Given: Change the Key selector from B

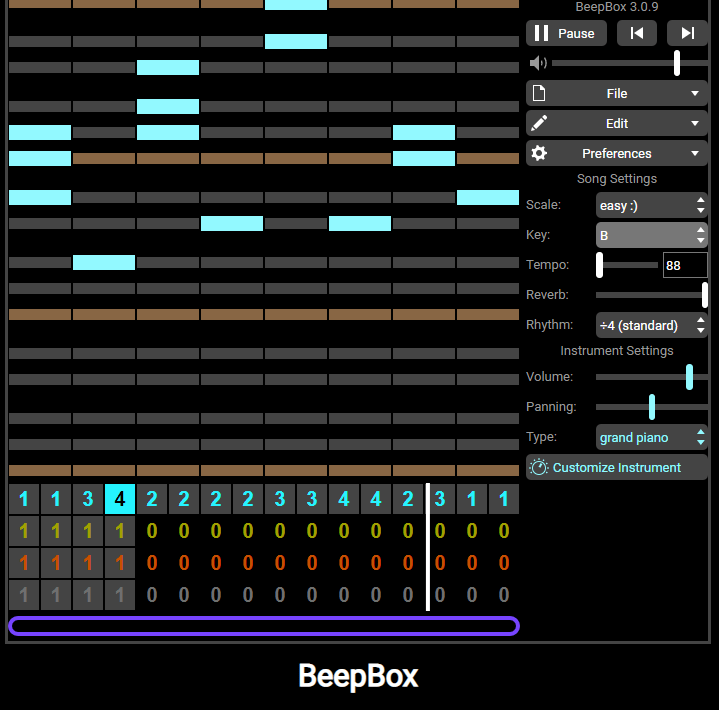Looking at the screenshot, I should (651, 235).
